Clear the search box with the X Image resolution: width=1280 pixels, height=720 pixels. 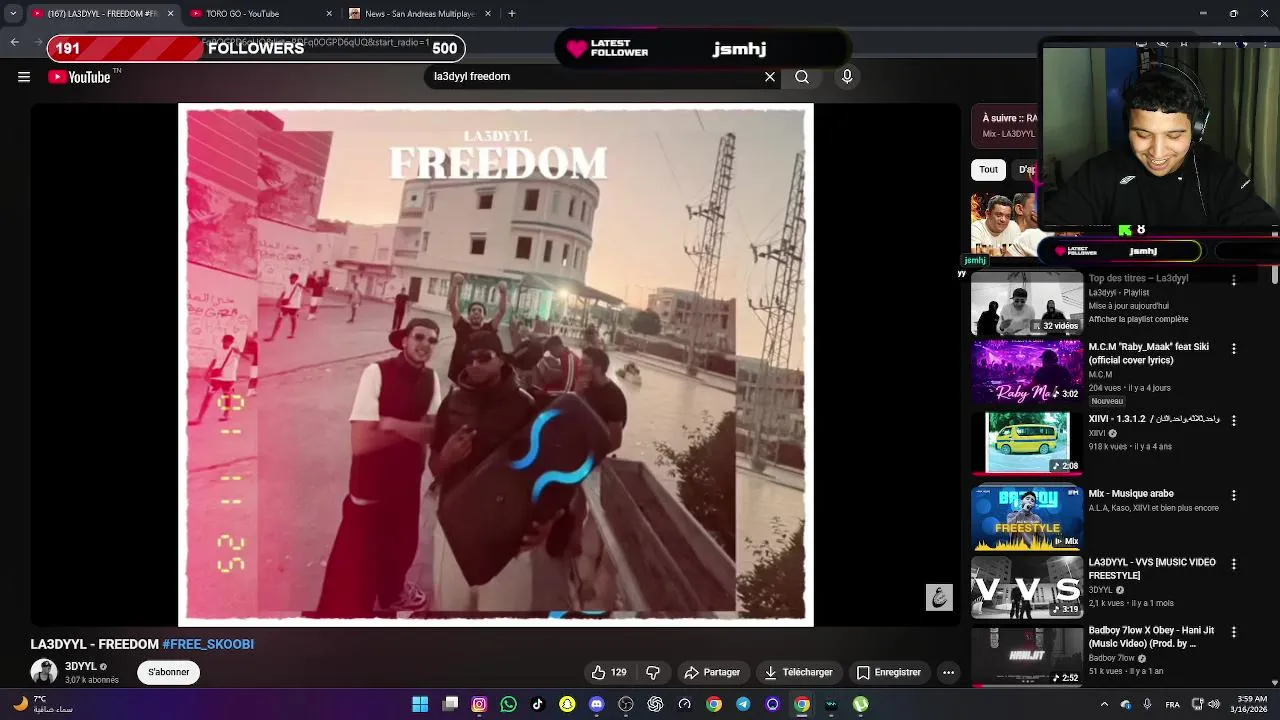pos(770,77)
